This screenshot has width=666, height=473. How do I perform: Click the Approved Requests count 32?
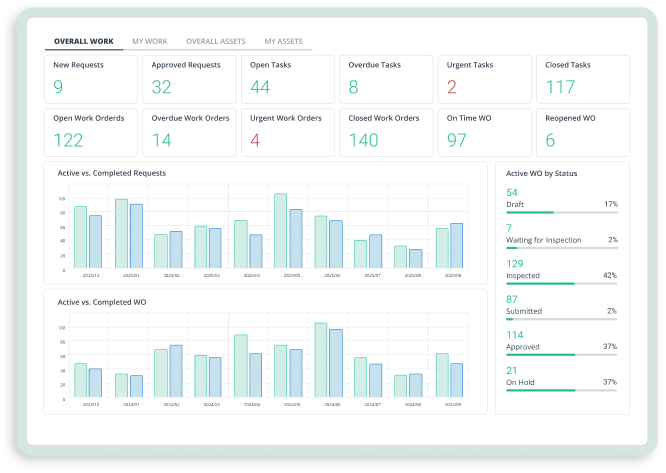[162, 88]
